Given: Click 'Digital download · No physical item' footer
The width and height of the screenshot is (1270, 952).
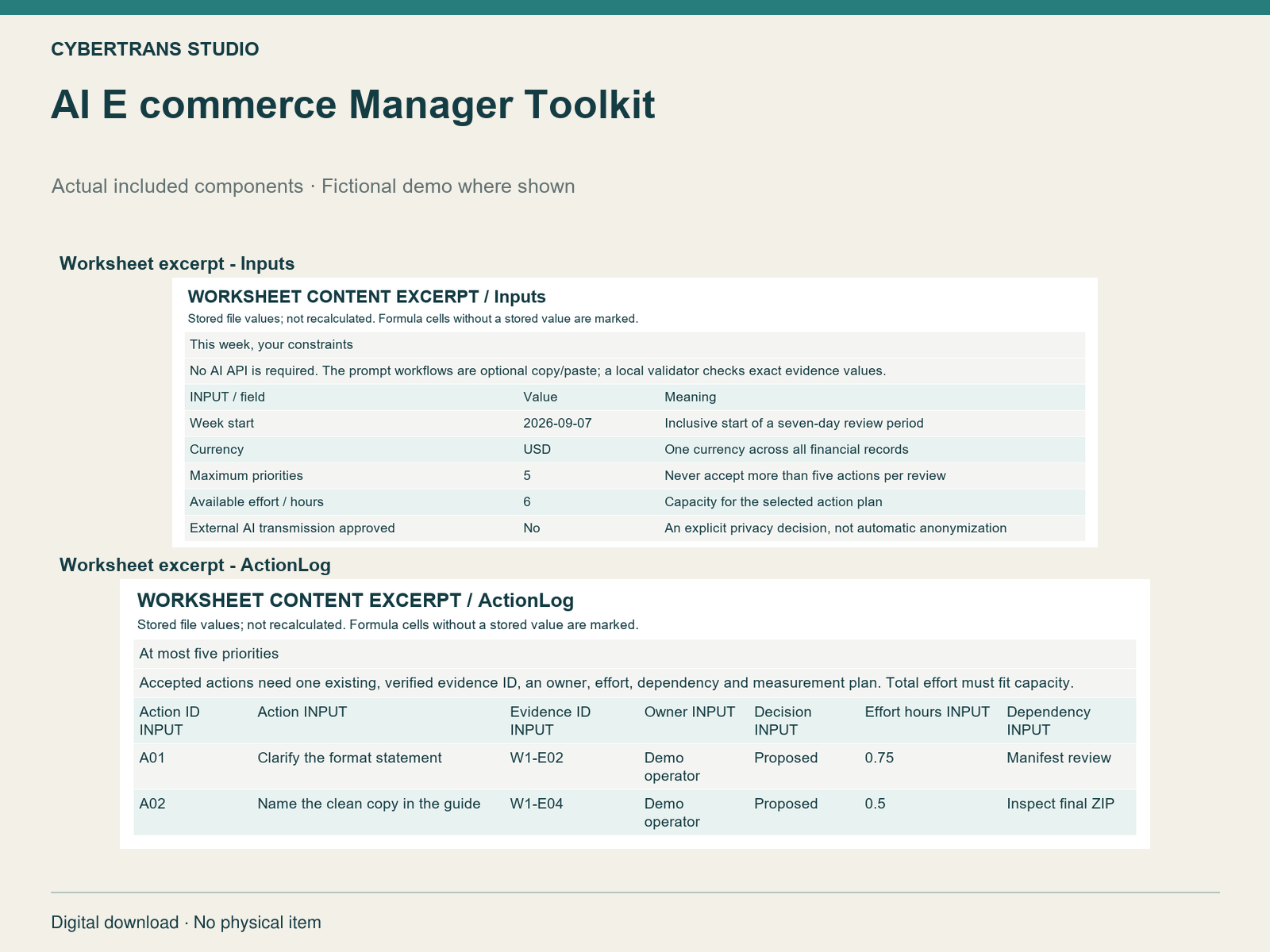Looking at the screenshot, I should click(x=186, y=923).
